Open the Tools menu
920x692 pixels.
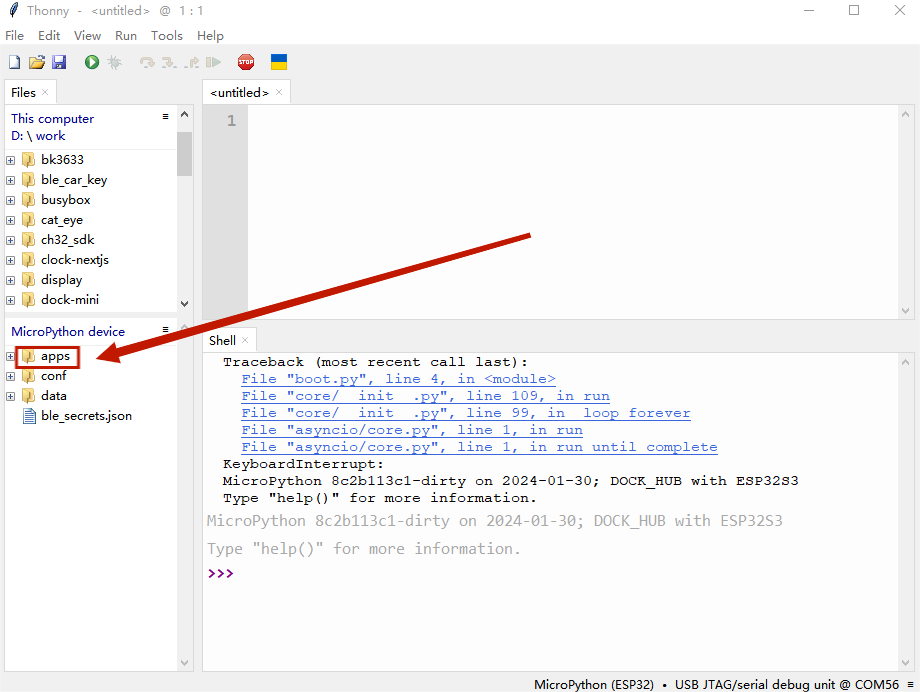click(x=167, y=35)
